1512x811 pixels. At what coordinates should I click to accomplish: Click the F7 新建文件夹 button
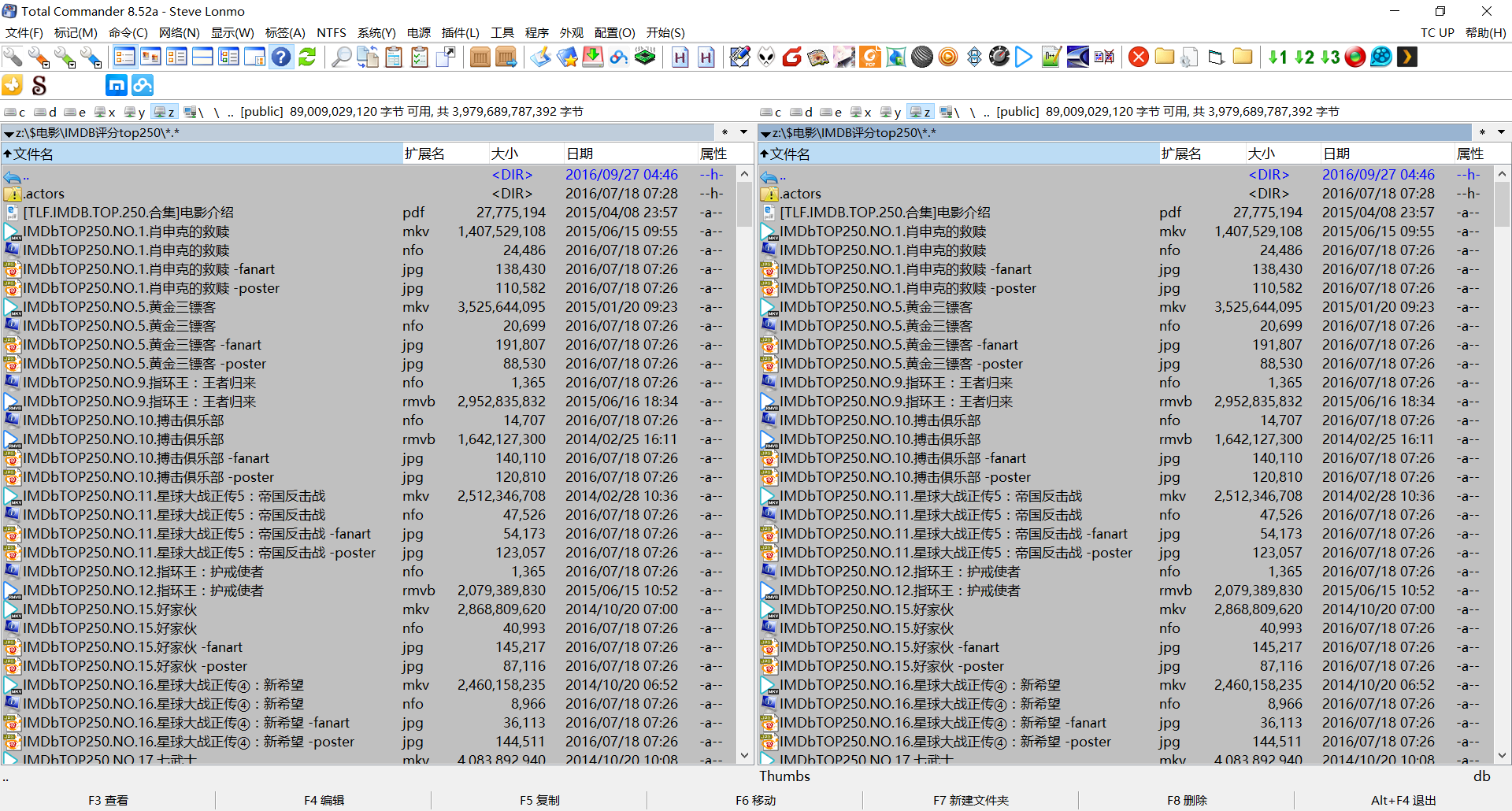[x=971, y=800]
